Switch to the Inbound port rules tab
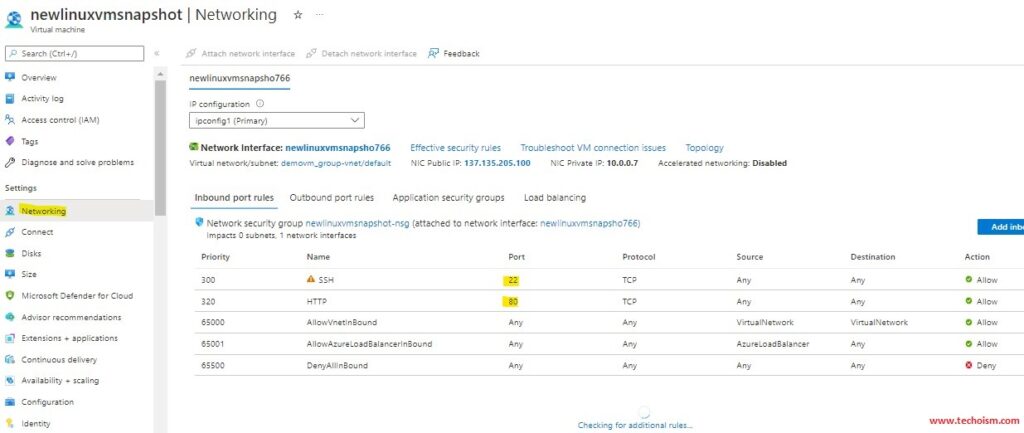Viewport: 1024px width, 433px height. click(234, 198)
